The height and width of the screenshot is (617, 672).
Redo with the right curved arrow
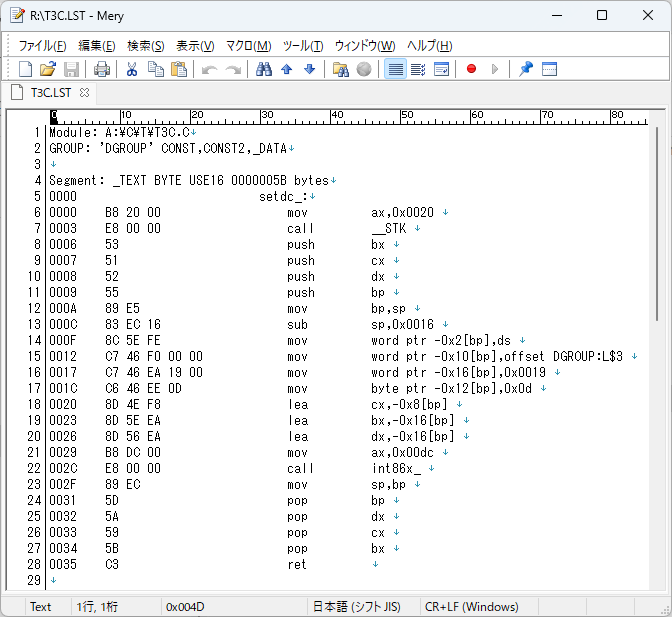[233, 69]
